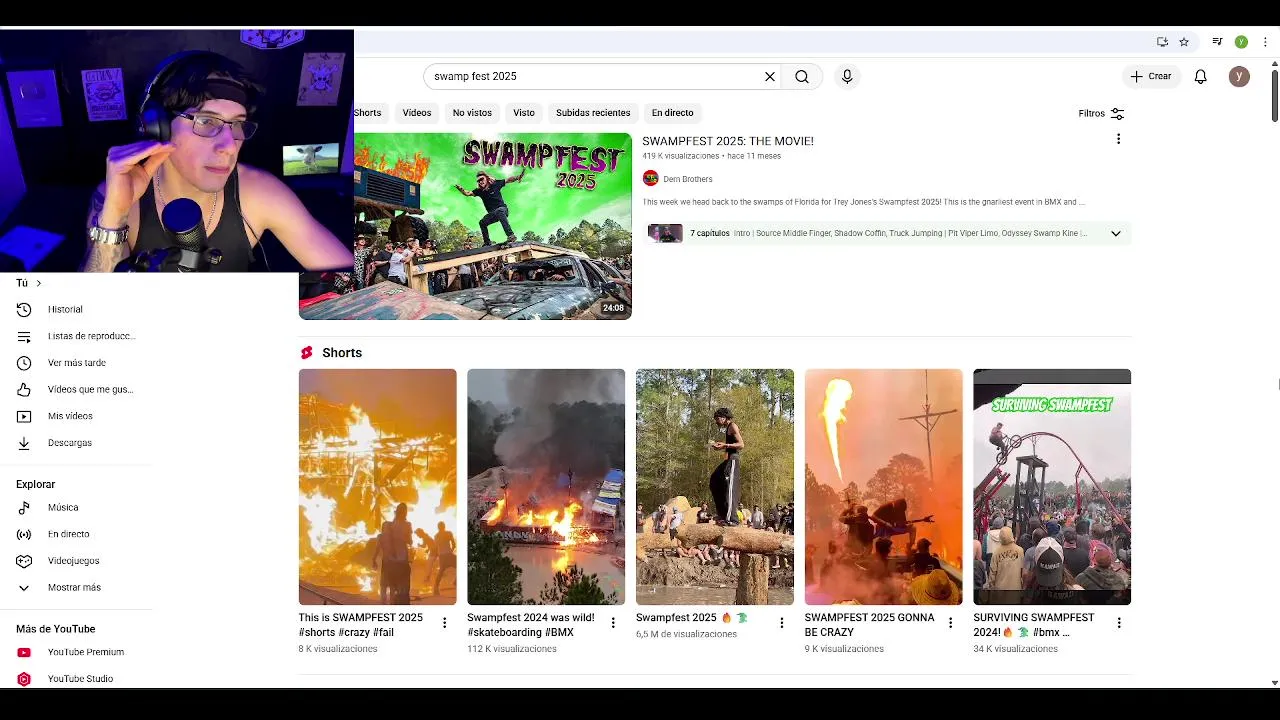Click the magnifying glass search button
This screenshot has width=1280, height=720.
pyautogui.click(x=802, y=76)
